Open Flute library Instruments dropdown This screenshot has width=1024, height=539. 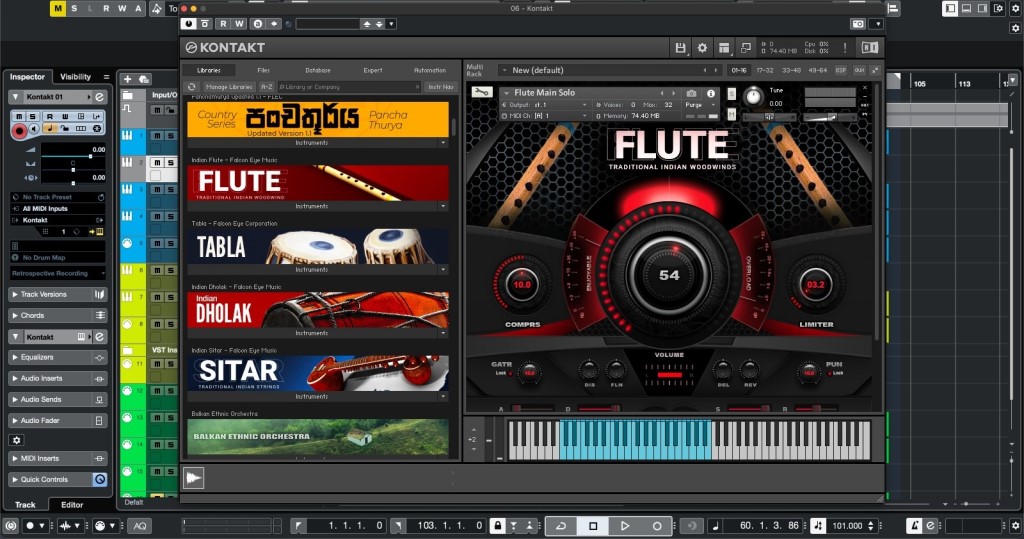(443, 206)
